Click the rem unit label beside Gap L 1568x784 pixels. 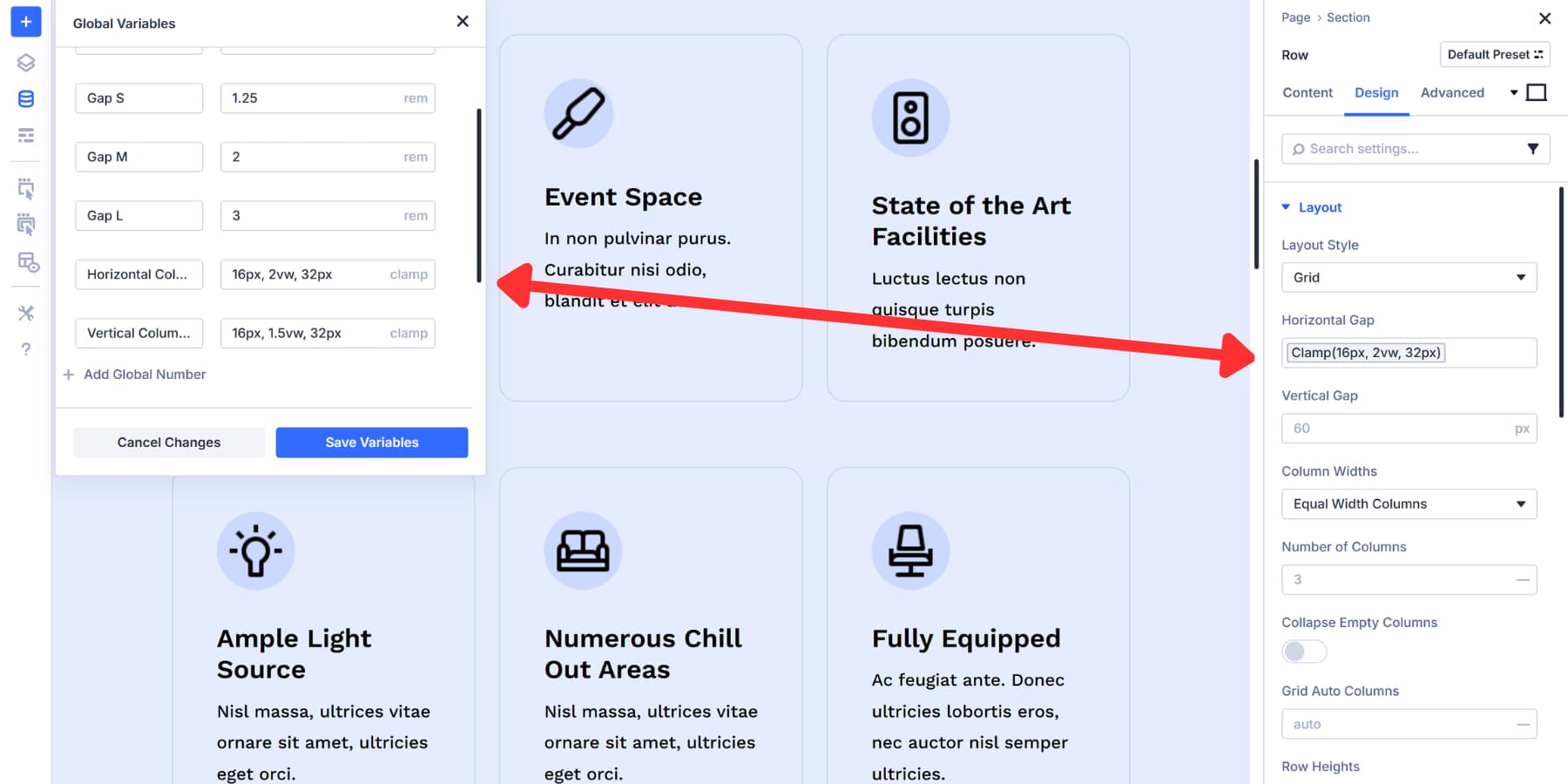pyautogui.click(x=416, y=215)
